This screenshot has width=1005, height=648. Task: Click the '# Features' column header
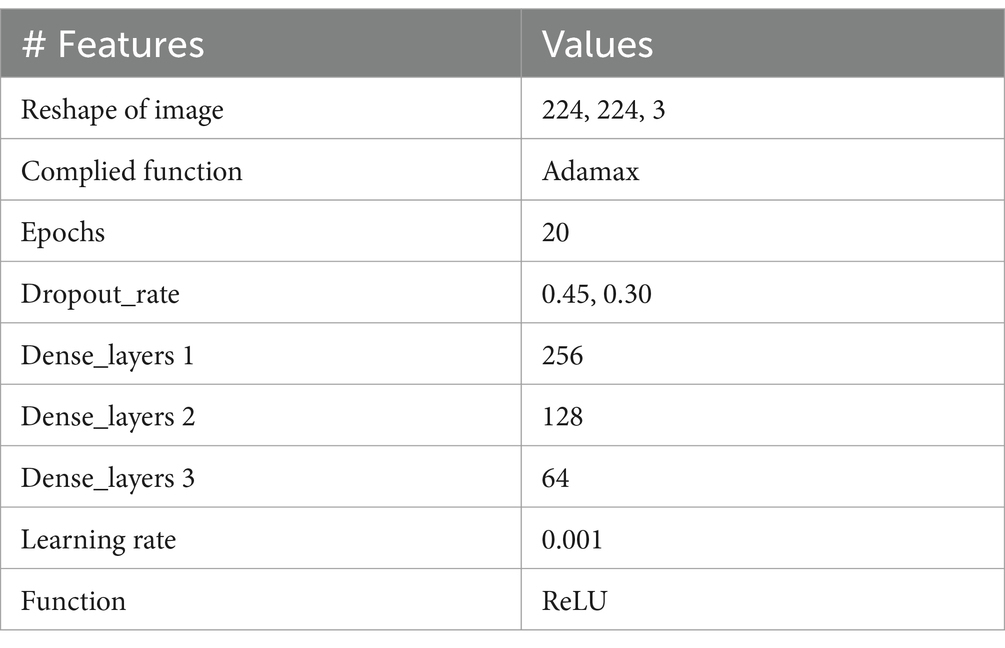point(113,44)
